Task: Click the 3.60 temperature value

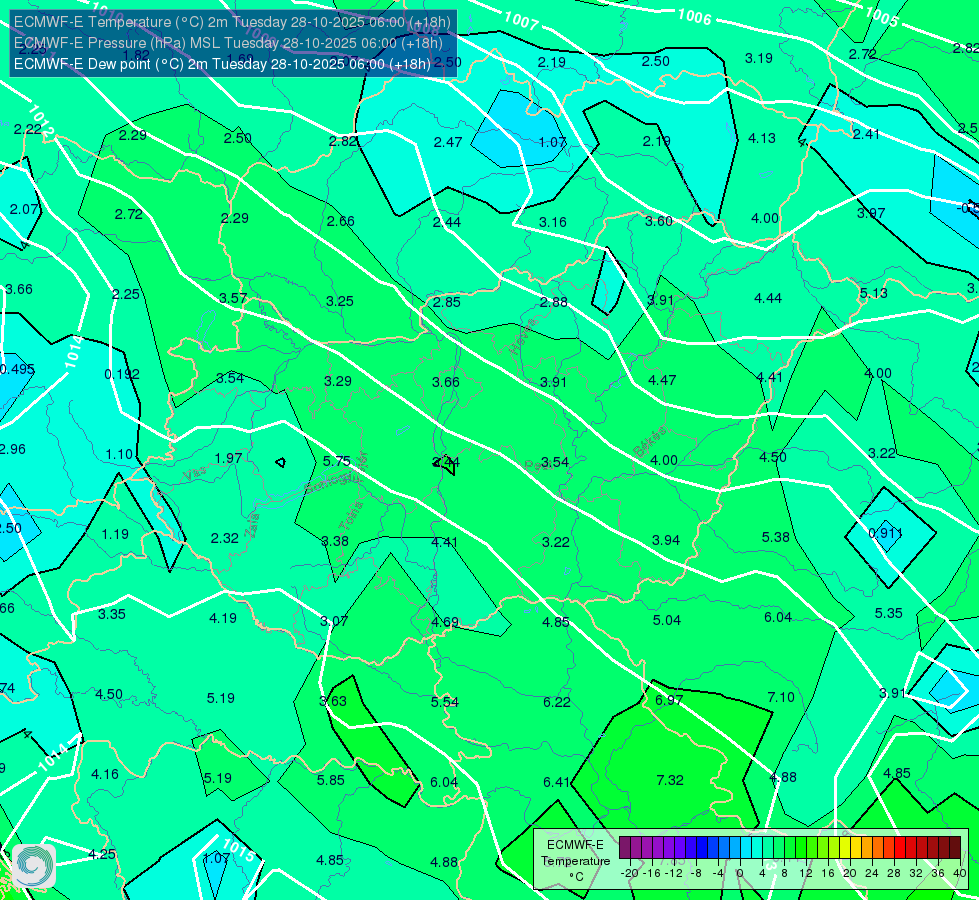Action: 659,221
